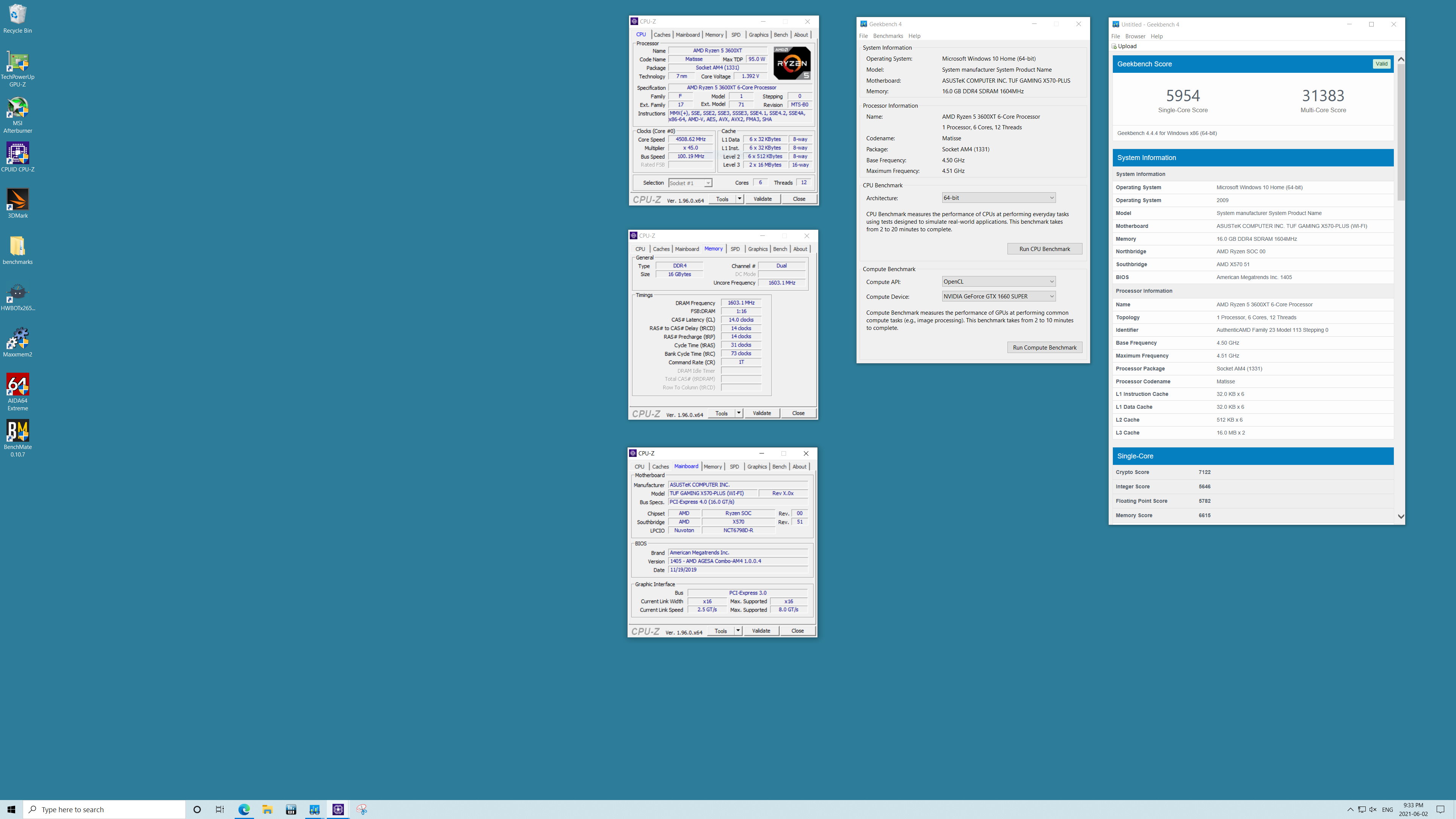Open Microsoft Edge from the taskbar
1456x819 pixels.
click(x=243, y=810)
